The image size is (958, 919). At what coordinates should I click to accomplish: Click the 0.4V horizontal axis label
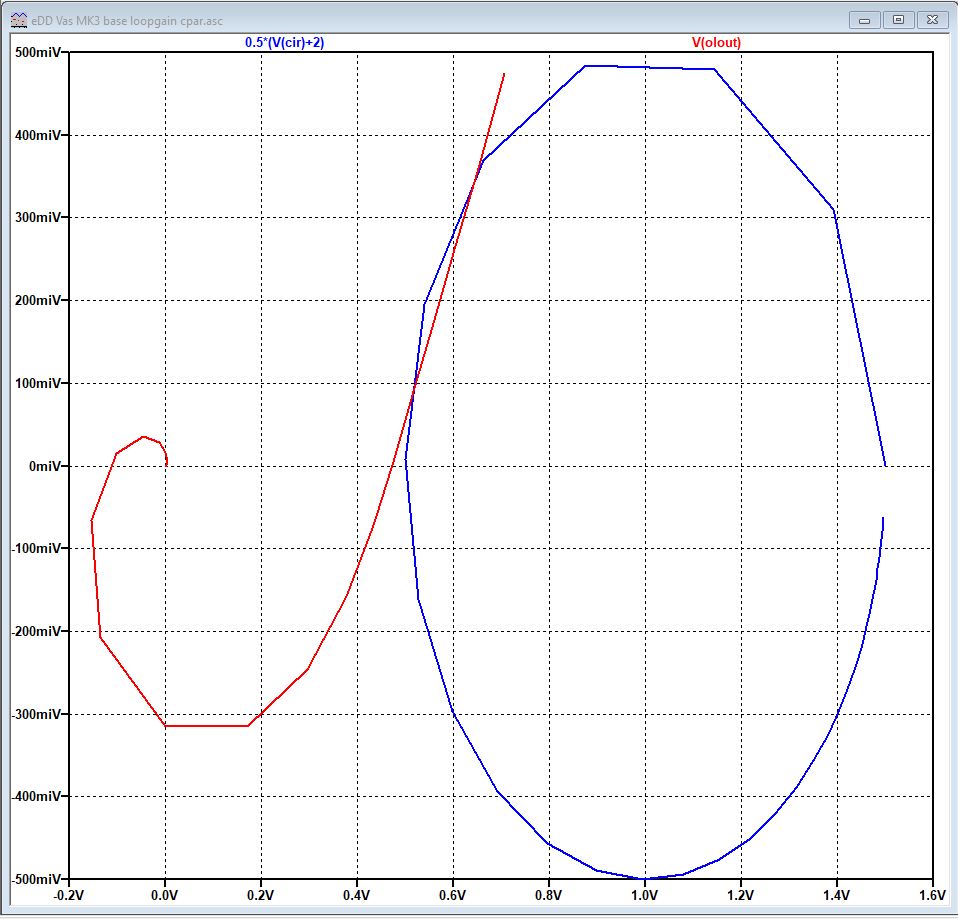[x=357, y=896]
